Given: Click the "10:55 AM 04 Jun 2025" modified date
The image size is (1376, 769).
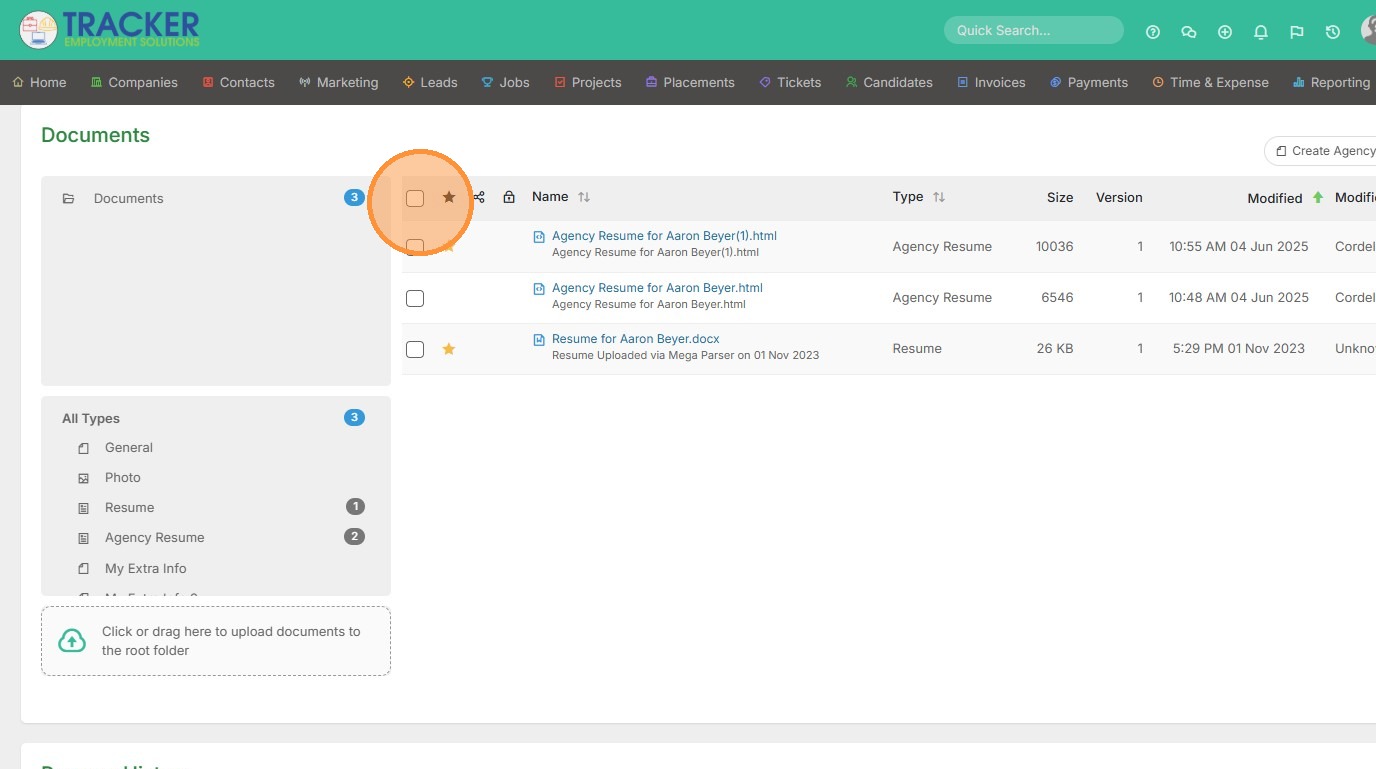Looking at the screenshot, I should [1239, 247].
